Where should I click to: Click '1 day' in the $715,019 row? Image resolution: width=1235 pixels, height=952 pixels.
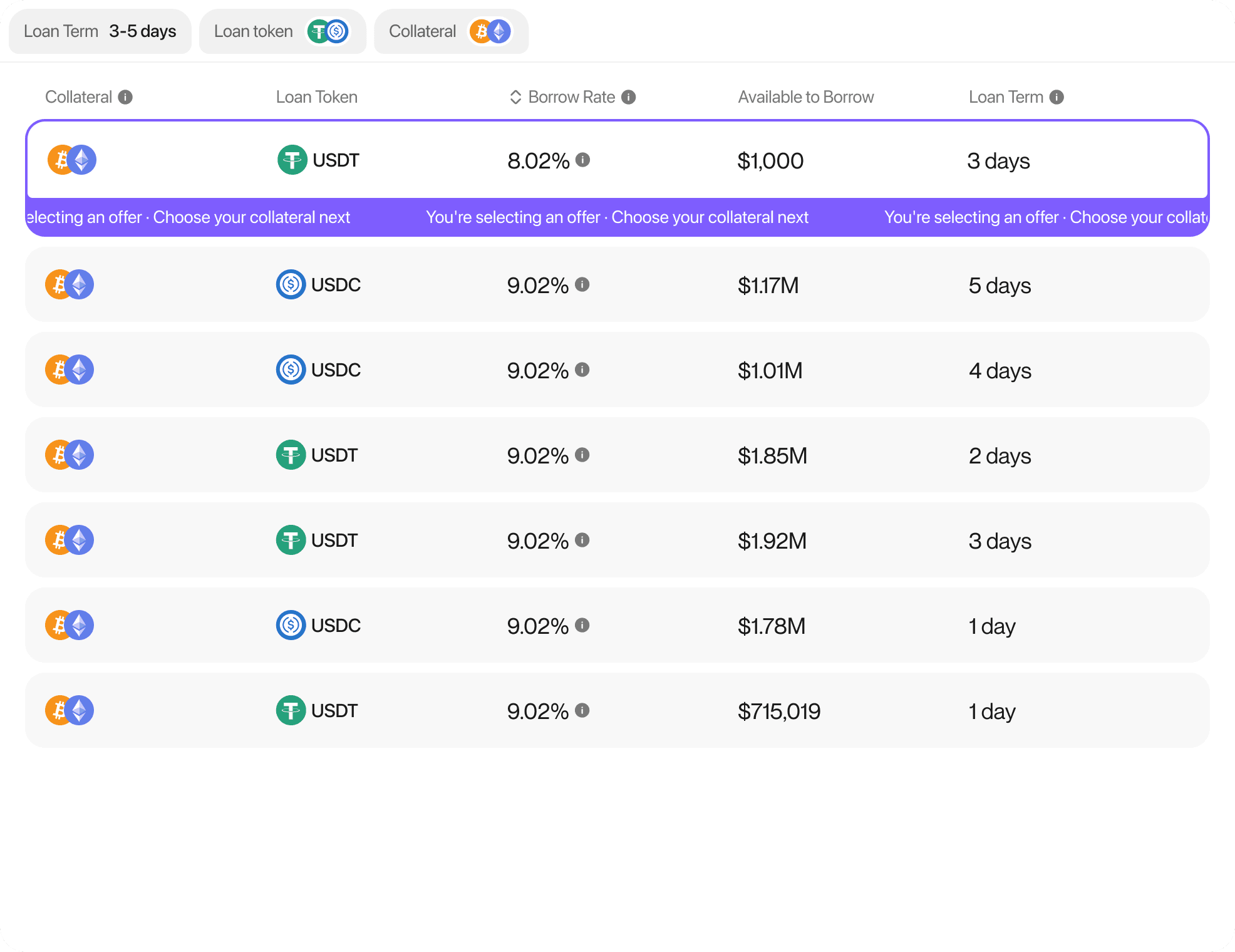[992, 711]
